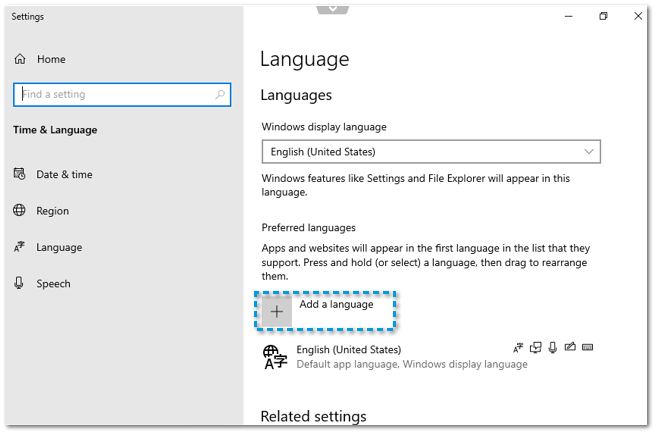Click the Home icon in sidebar
This screenshot has width=656, height=434.
(x=19, y=59)
